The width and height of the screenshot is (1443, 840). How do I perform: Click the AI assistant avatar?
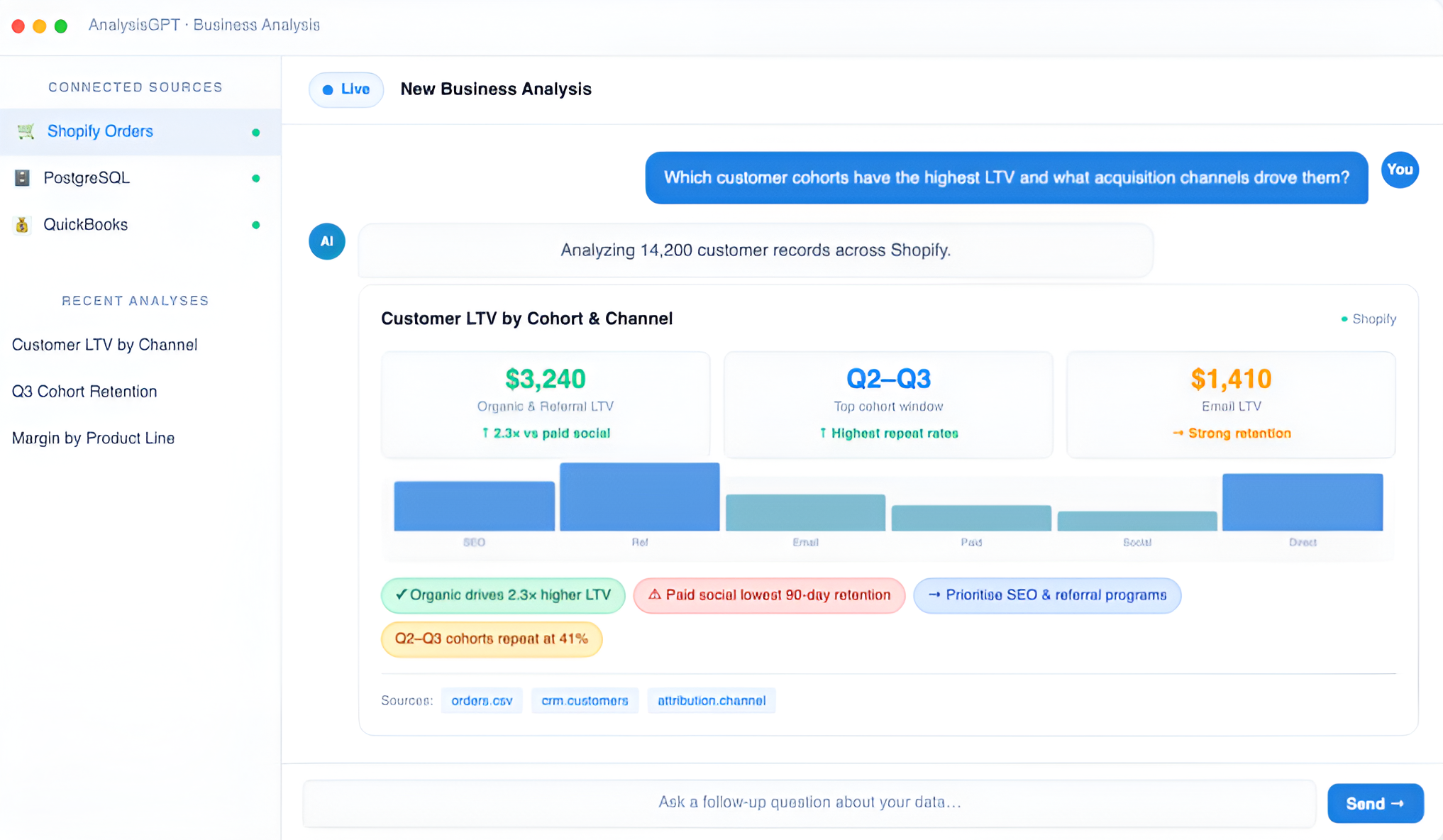326,241
